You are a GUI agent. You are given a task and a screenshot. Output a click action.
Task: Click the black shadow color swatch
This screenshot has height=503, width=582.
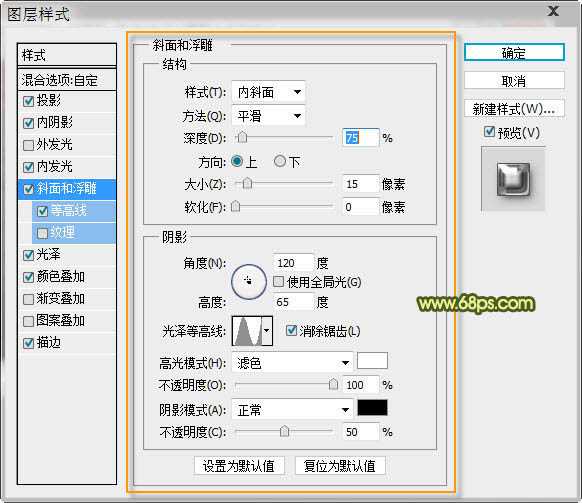[372, 408]
